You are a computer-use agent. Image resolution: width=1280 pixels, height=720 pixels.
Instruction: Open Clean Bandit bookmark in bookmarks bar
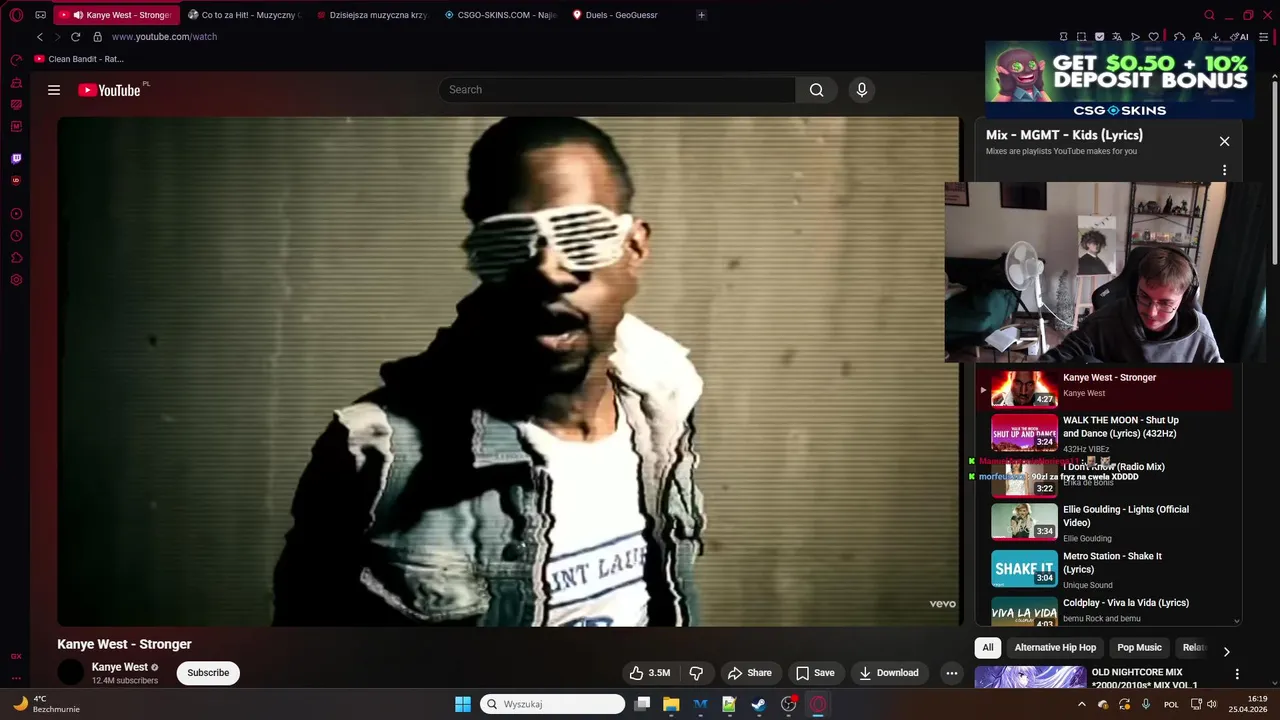pos(79,59)
